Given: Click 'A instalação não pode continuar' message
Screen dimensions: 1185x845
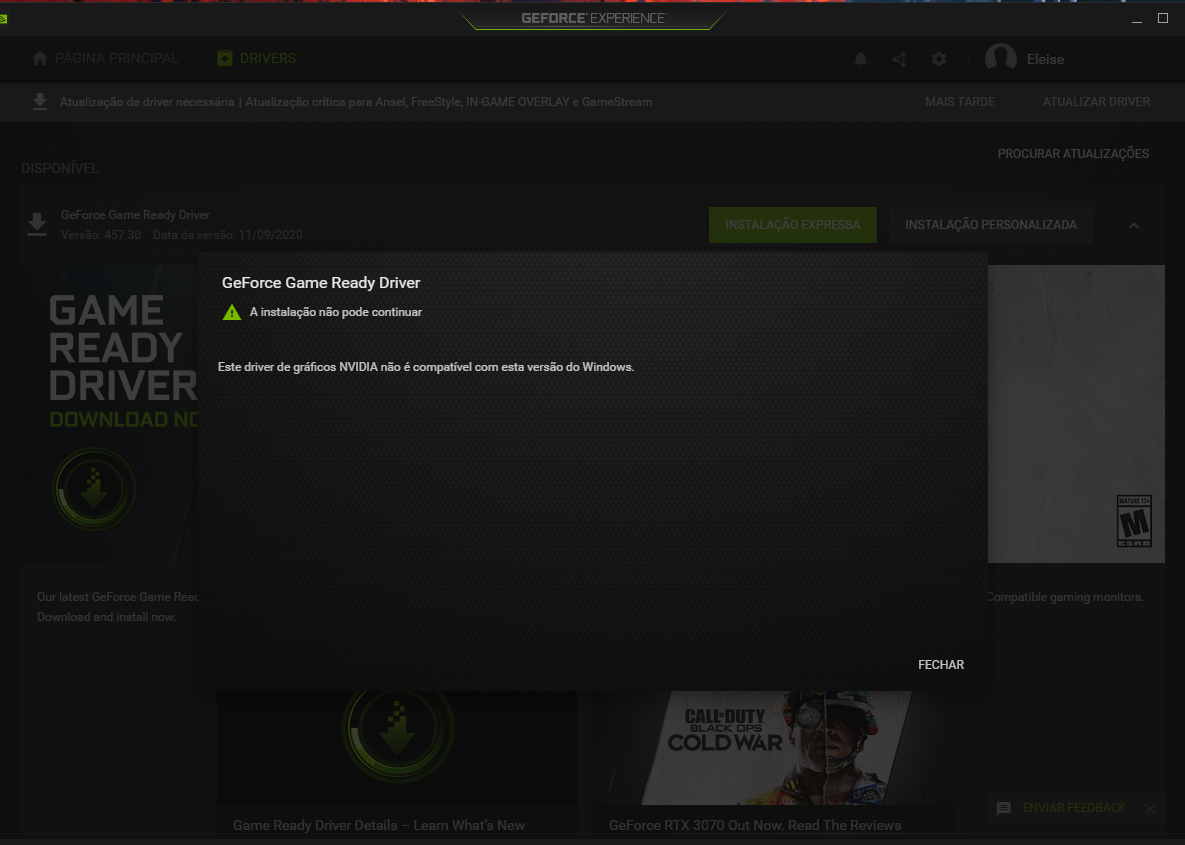Looking at the screenshot, I should 336,312.
